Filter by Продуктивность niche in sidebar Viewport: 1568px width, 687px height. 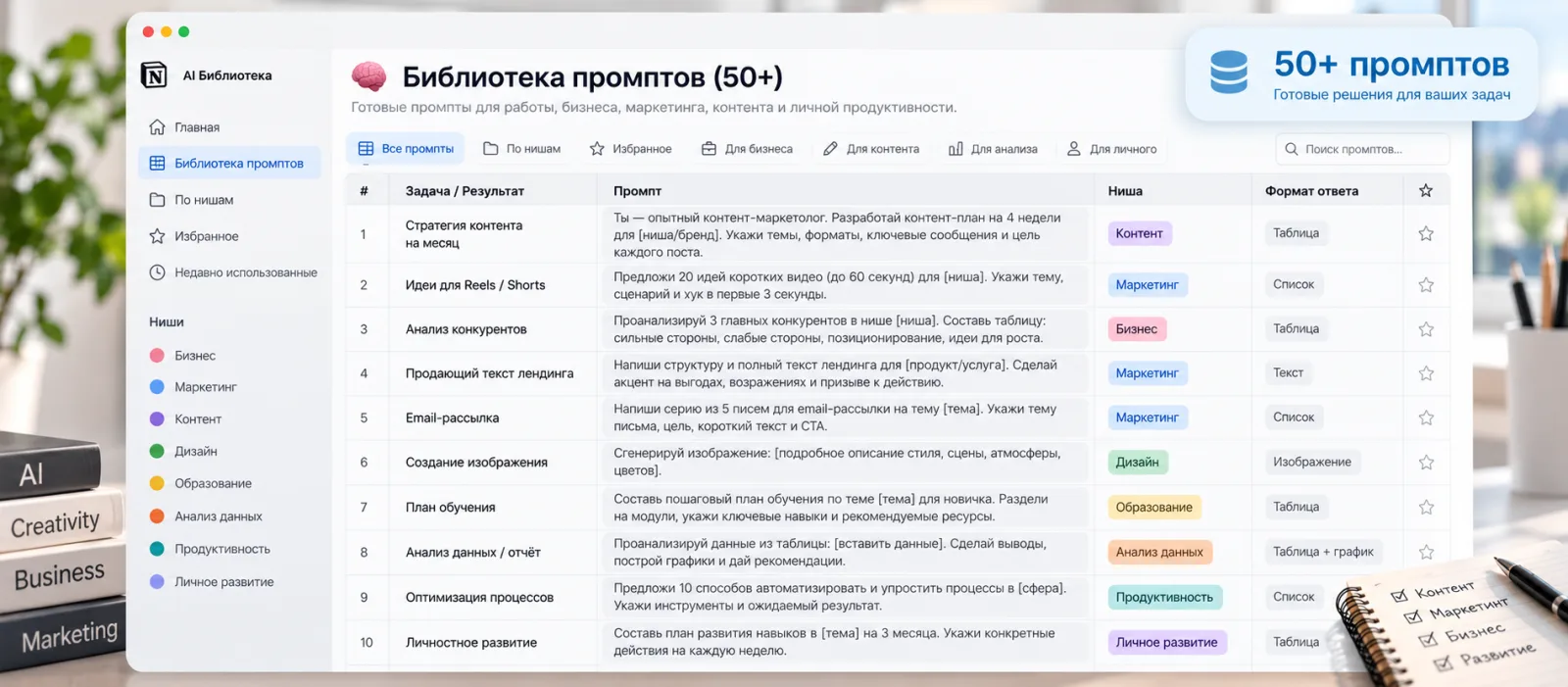pos(222,549)
